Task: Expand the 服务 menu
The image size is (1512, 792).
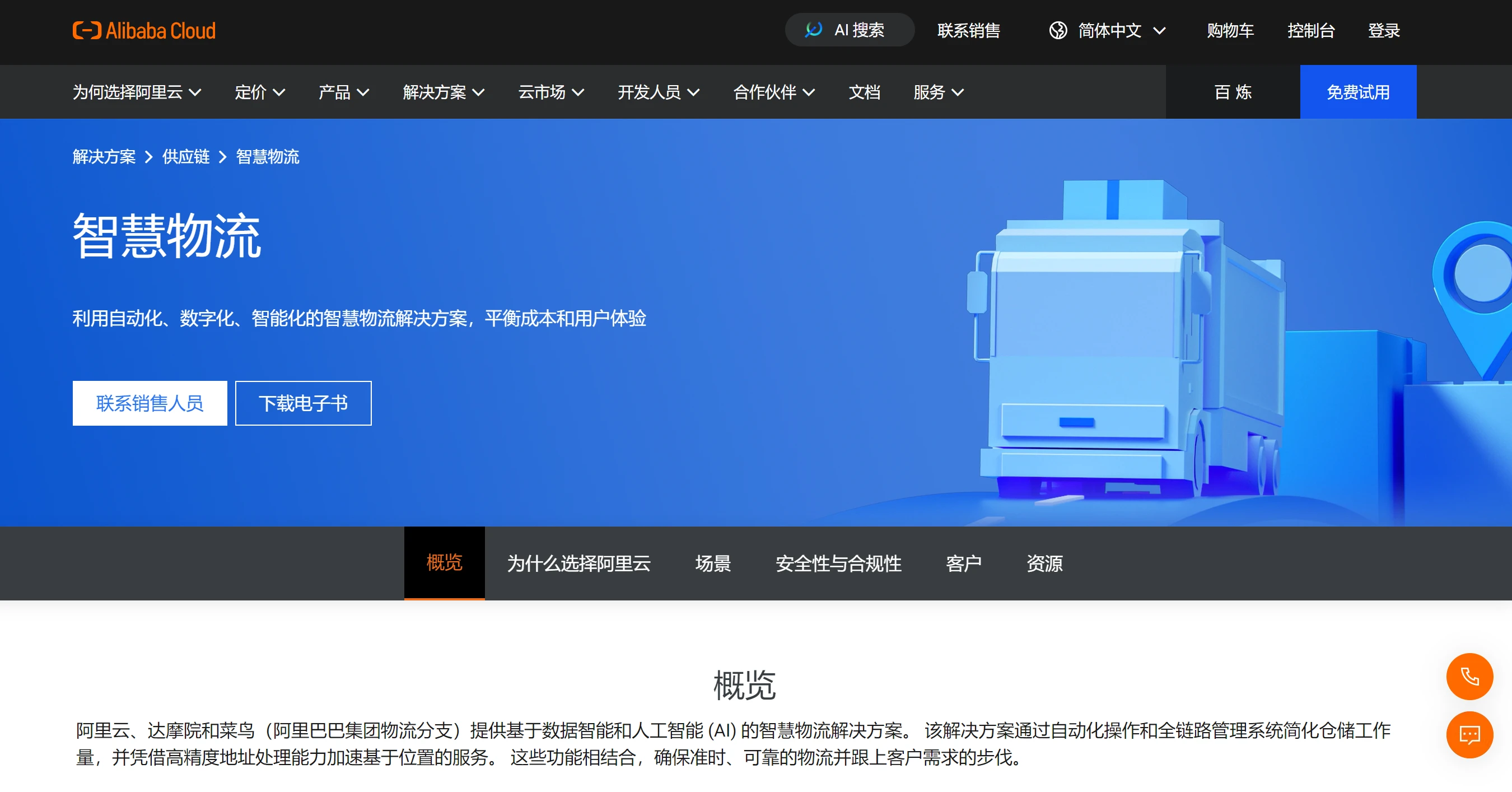Action: point(938,92)
